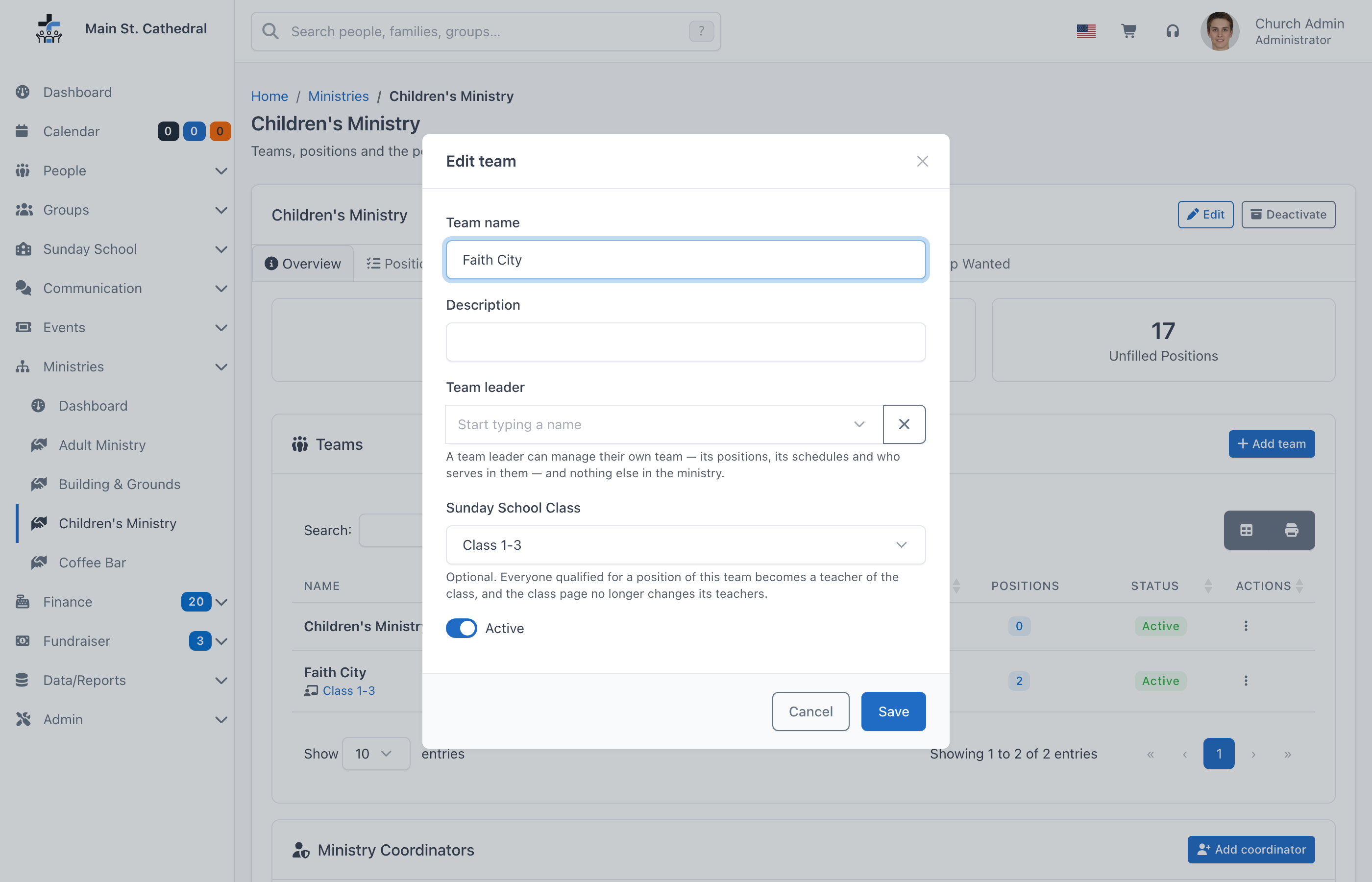1372x882 pixels.
Task: Sort Teams table by Status
Action: click(1208, 586)
